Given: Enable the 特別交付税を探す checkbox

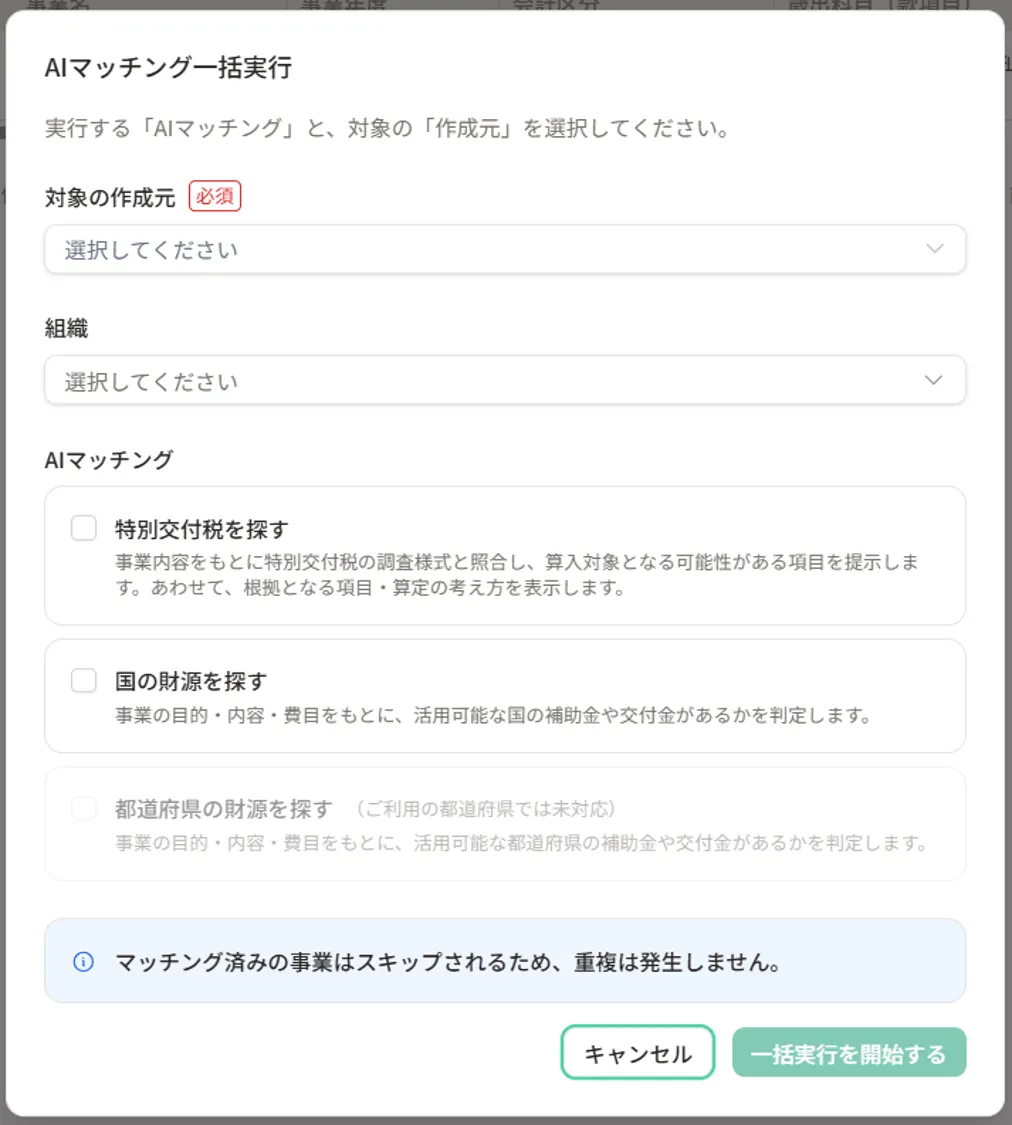Looking at the screenshot, I should coord(84,527).
